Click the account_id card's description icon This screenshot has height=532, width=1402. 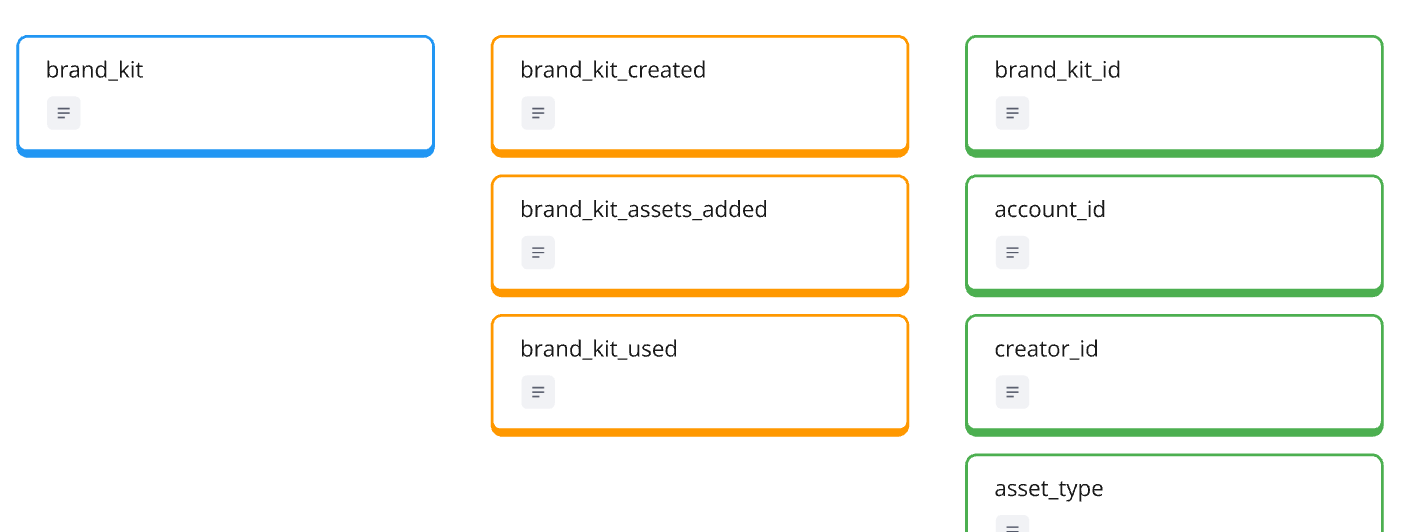[1012, 253]
